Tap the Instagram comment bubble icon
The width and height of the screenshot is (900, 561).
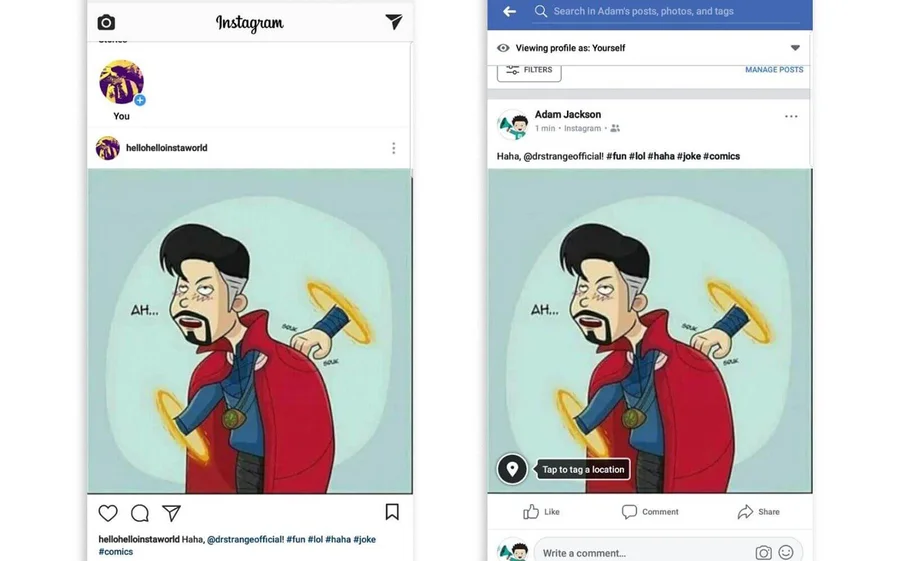click(x=140, y=513)
